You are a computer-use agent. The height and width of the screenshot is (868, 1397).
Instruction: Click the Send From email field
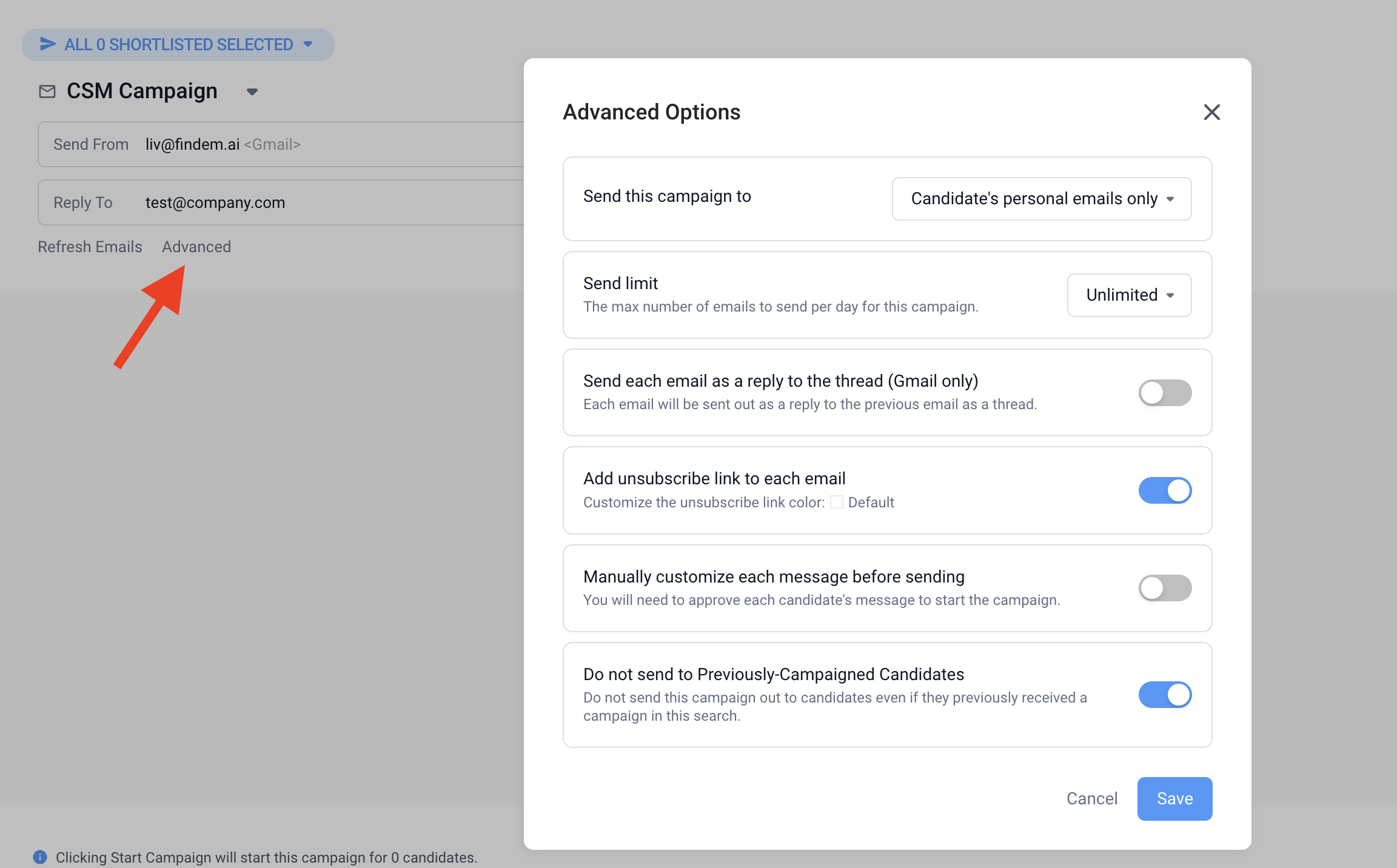point(281,144)
